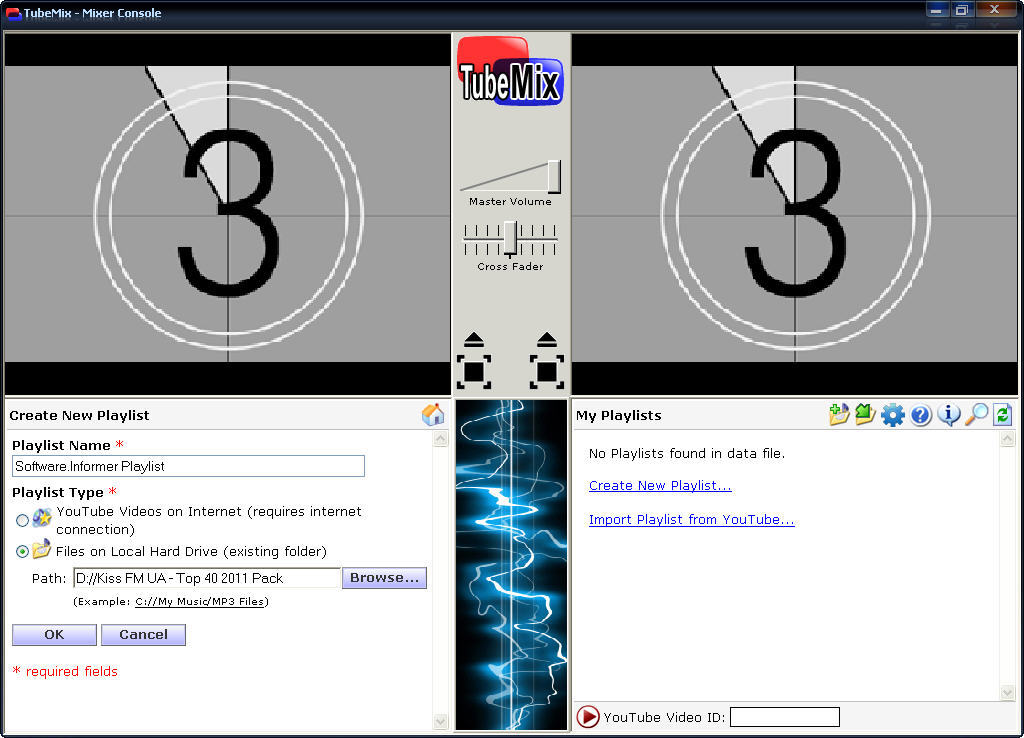
Task: Click scroll up arrow in Create New Playlist panel
Action: pyautogui.click(x=441, y=439)
